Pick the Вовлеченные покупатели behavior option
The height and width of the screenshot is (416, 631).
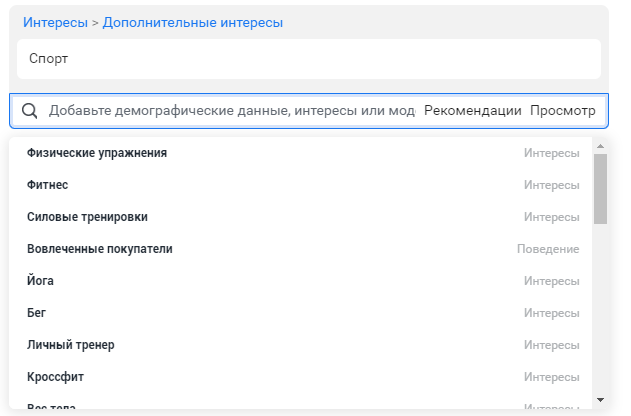[x=100, y=249]
